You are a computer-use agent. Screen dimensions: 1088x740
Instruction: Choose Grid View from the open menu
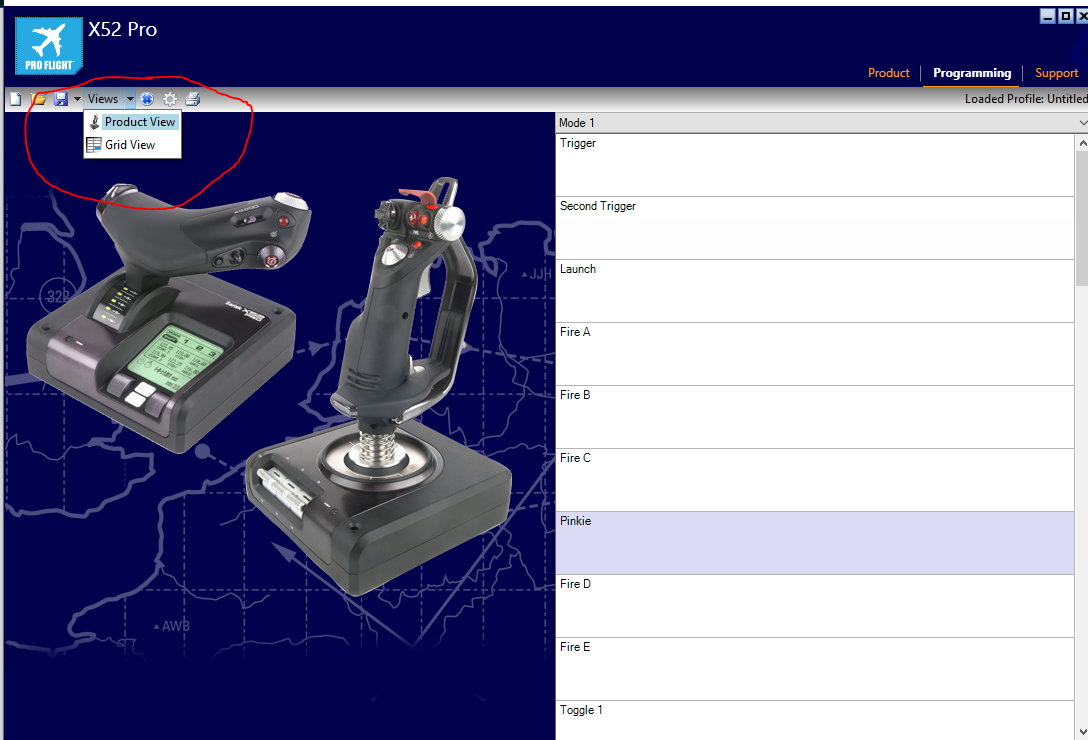point(131,144)
